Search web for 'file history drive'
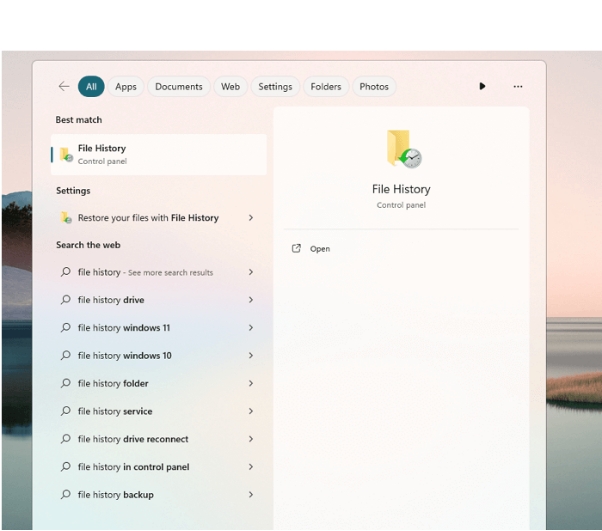 coord(111,299)
